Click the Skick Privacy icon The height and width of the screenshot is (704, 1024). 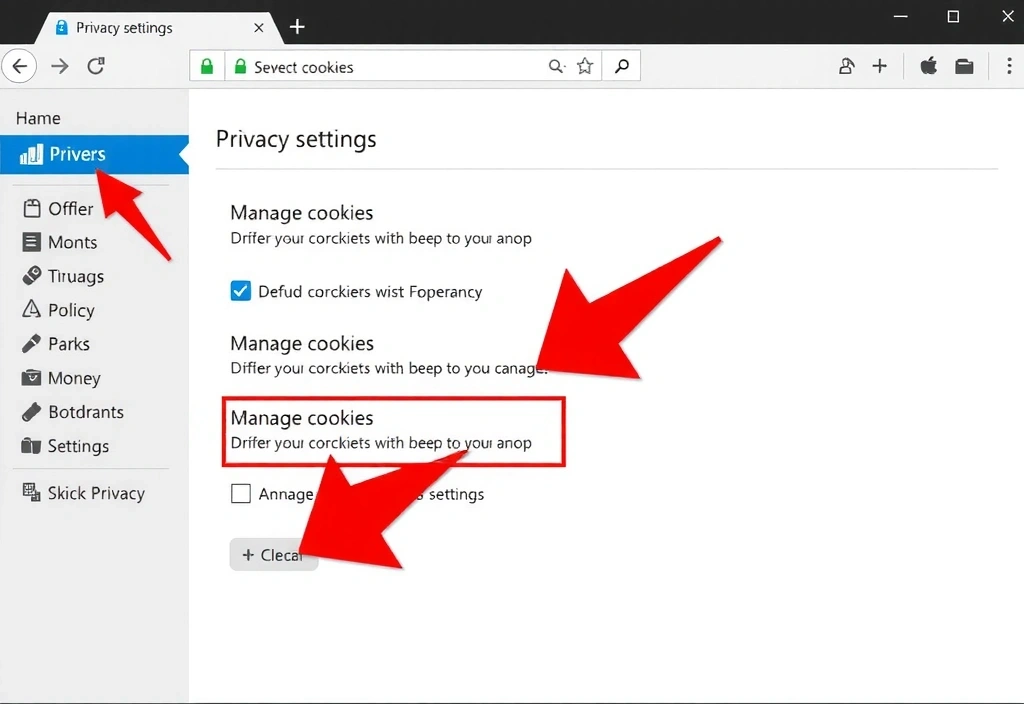[30, 492]
